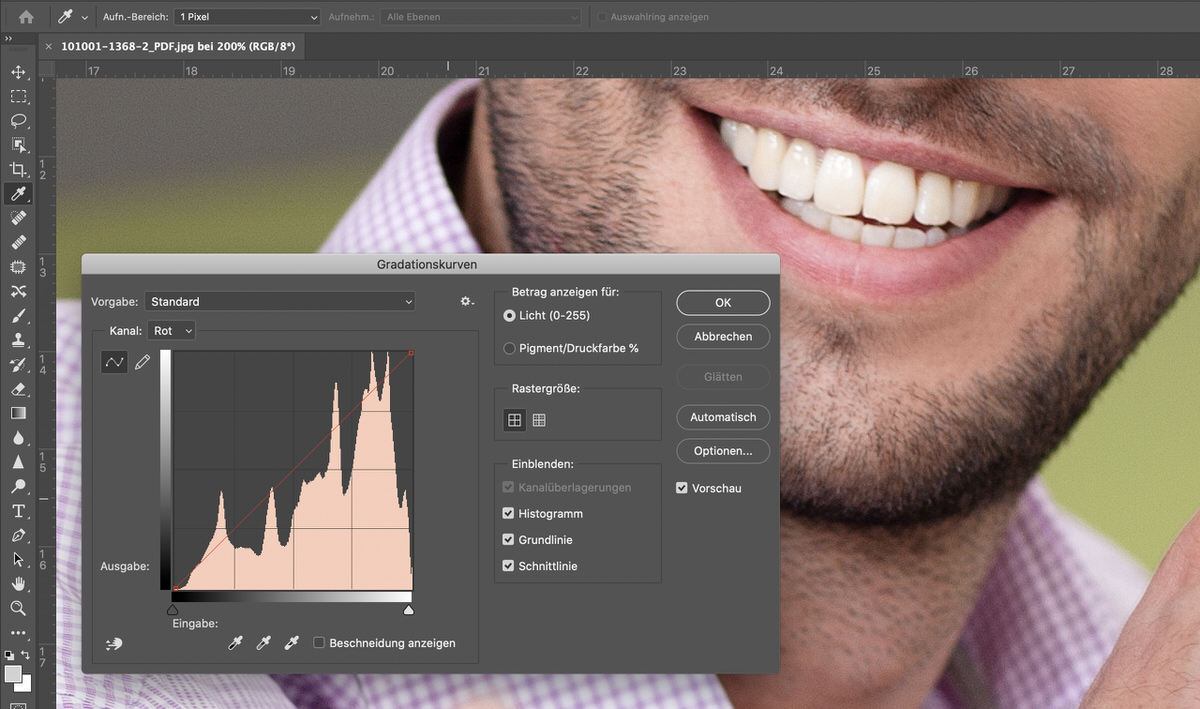Open the curves preset gear menu
1200x709 pixels.
point(466,301)
